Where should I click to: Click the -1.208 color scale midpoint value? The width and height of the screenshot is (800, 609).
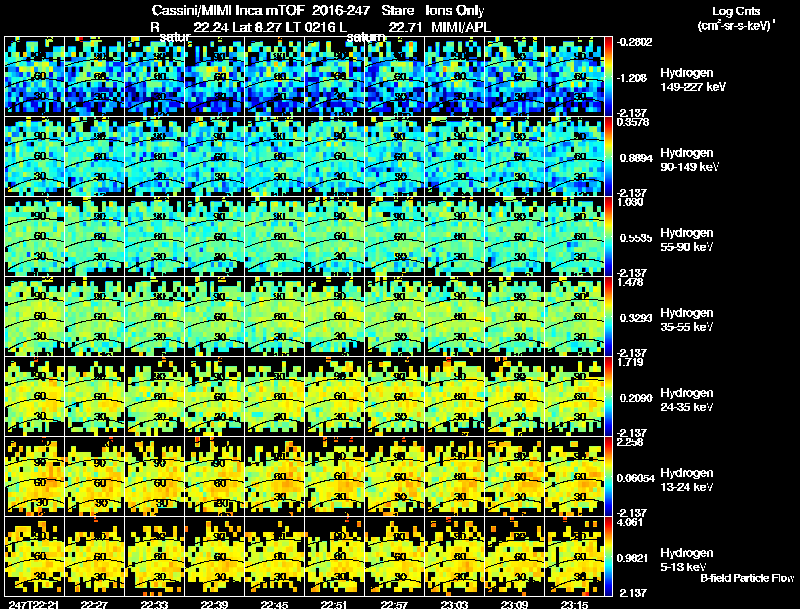(632, 78)
